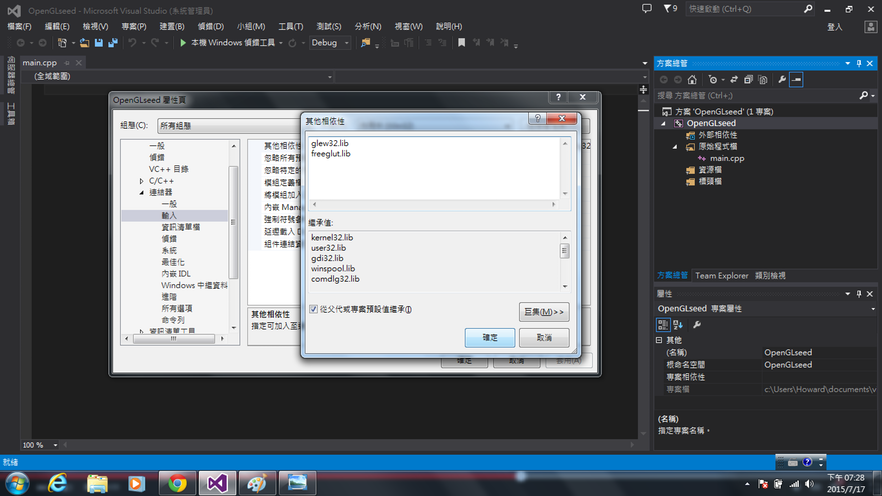The height and width of the screenshot is (496, 882).
Task: Collapse the OpenGLseed project node
Action: pos(663,123)
